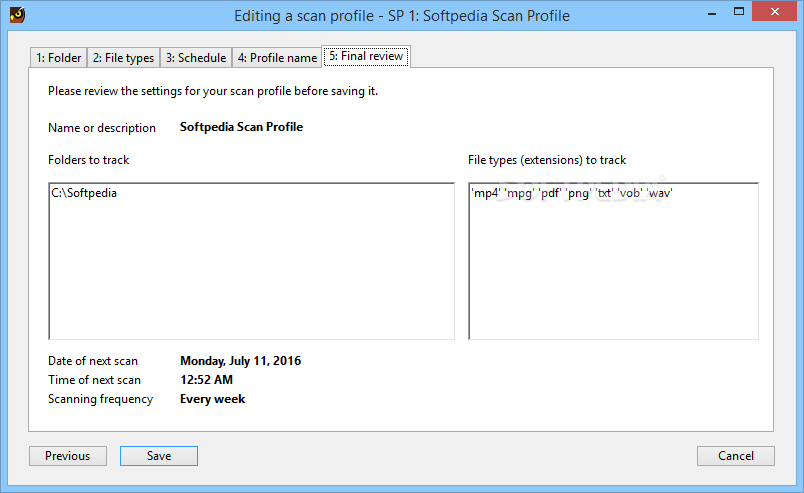This screenshot has height=493, width=804.
Task: Click inside the Folders to track list box
Action: [251, 261]
